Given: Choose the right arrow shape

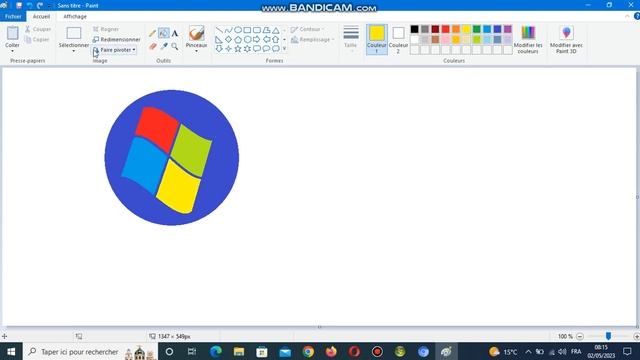Looking at the screenshot, I should point(257,40).
